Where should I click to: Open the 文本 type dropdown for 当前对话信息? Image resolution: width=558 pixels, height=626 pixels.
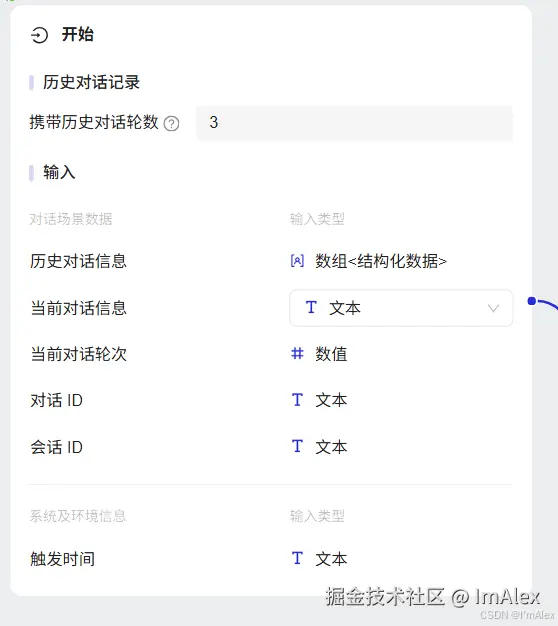point(401,308)
